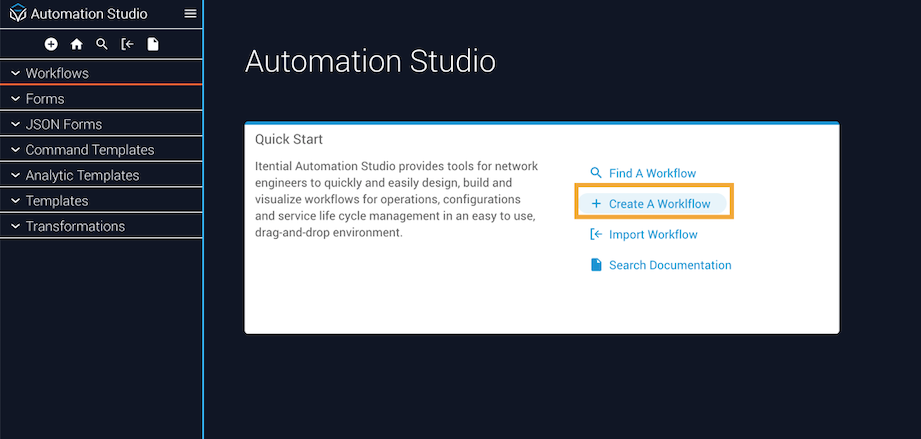This screenshot has height=439, width=921.
Task: Expand the Transformations chevron
Action: (16, 226)
